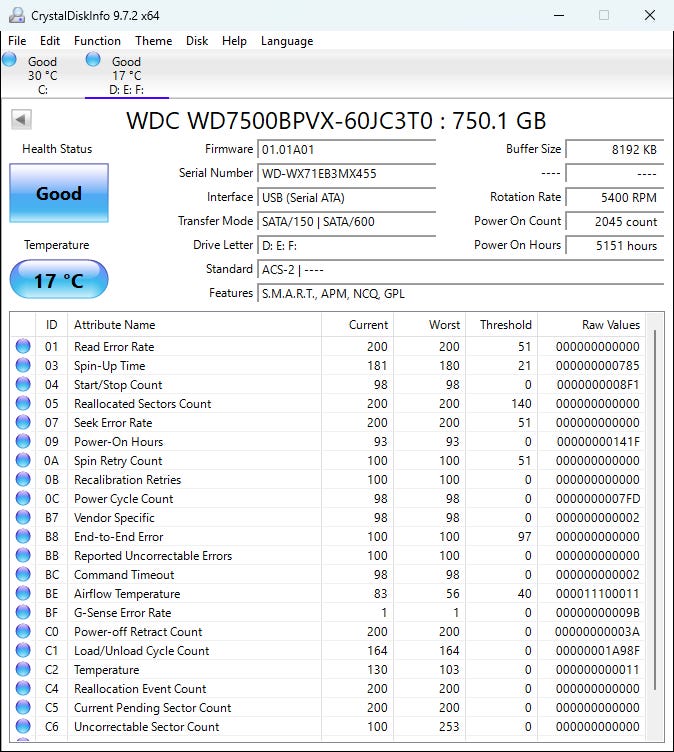Click the CrystalDiskInfo title bar app icon
Screen dimensions: 674x752
(15, 15)
